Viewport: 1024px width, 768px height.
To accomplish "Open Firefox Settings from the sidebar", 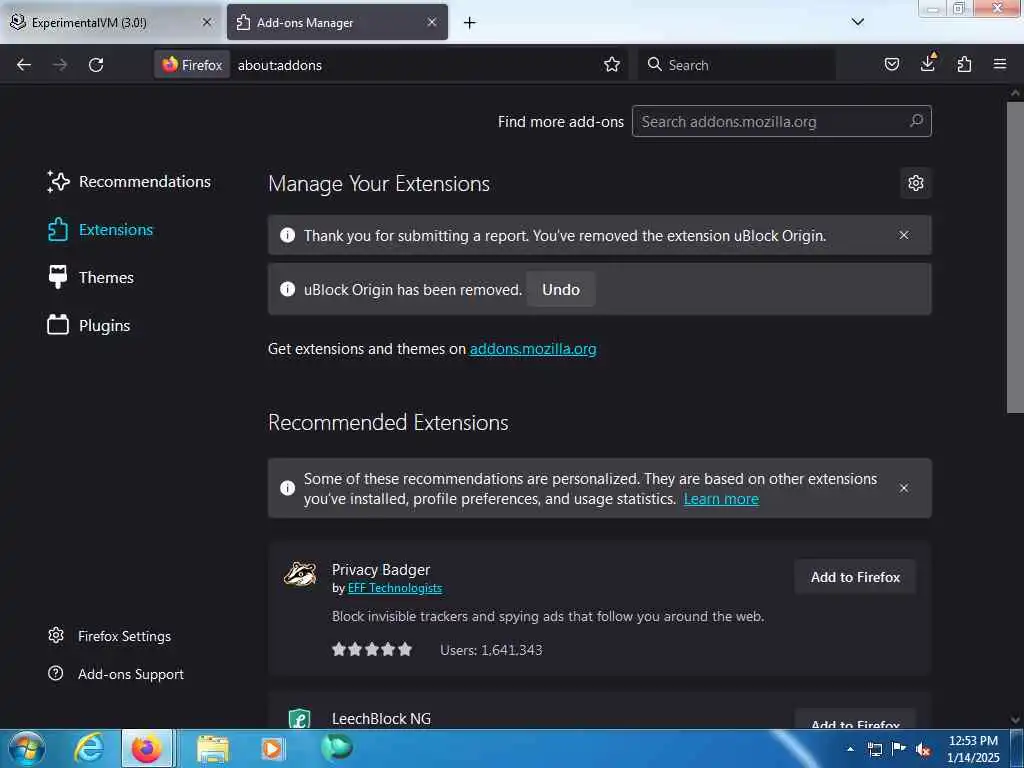I will 110,636.
